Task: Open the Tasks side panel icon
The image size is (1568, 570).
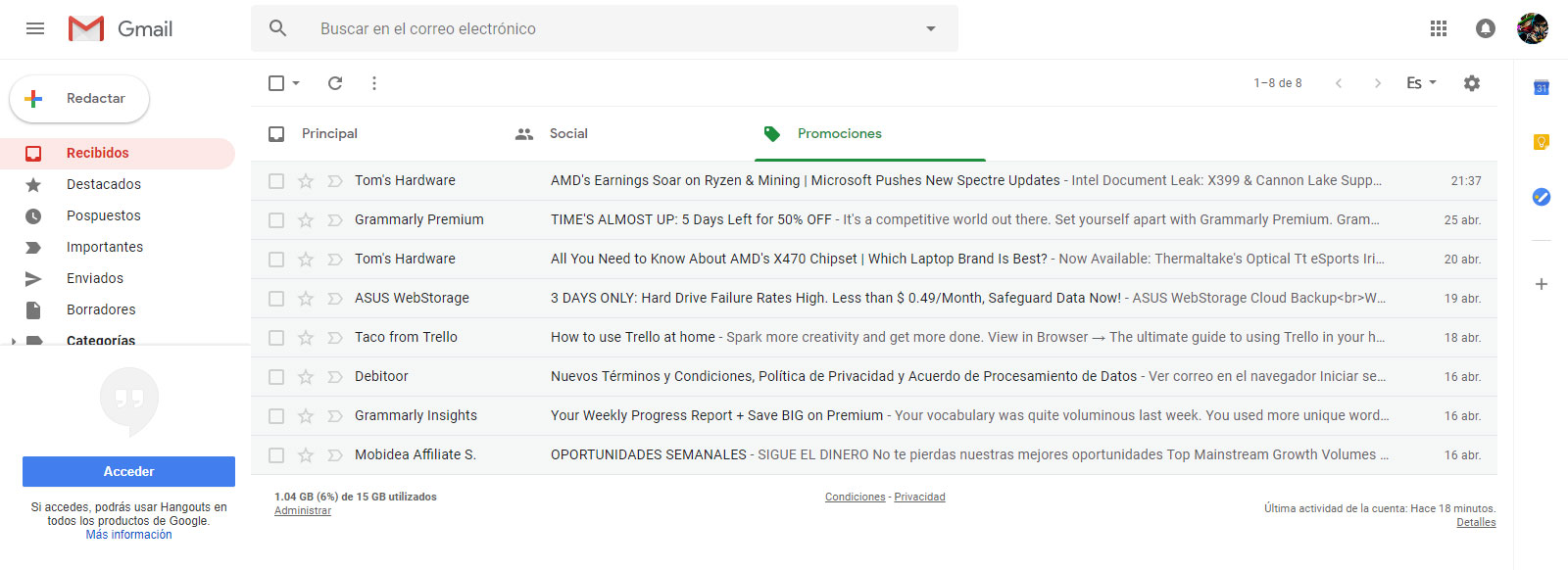Action: pyautogui.click(x=1542, y=197)
